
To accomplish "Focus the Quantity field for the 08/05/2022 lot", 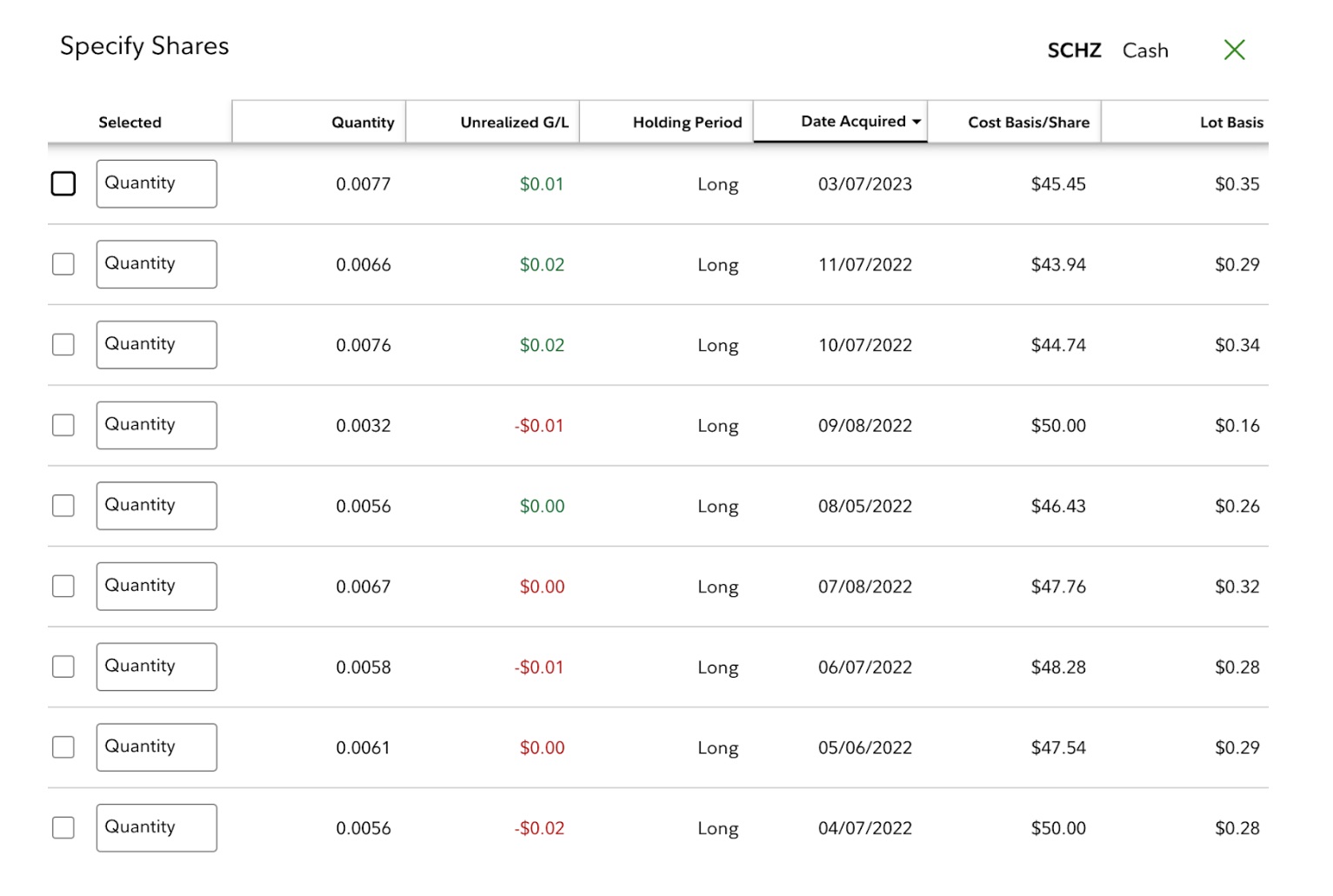I will tap(157, 506).
